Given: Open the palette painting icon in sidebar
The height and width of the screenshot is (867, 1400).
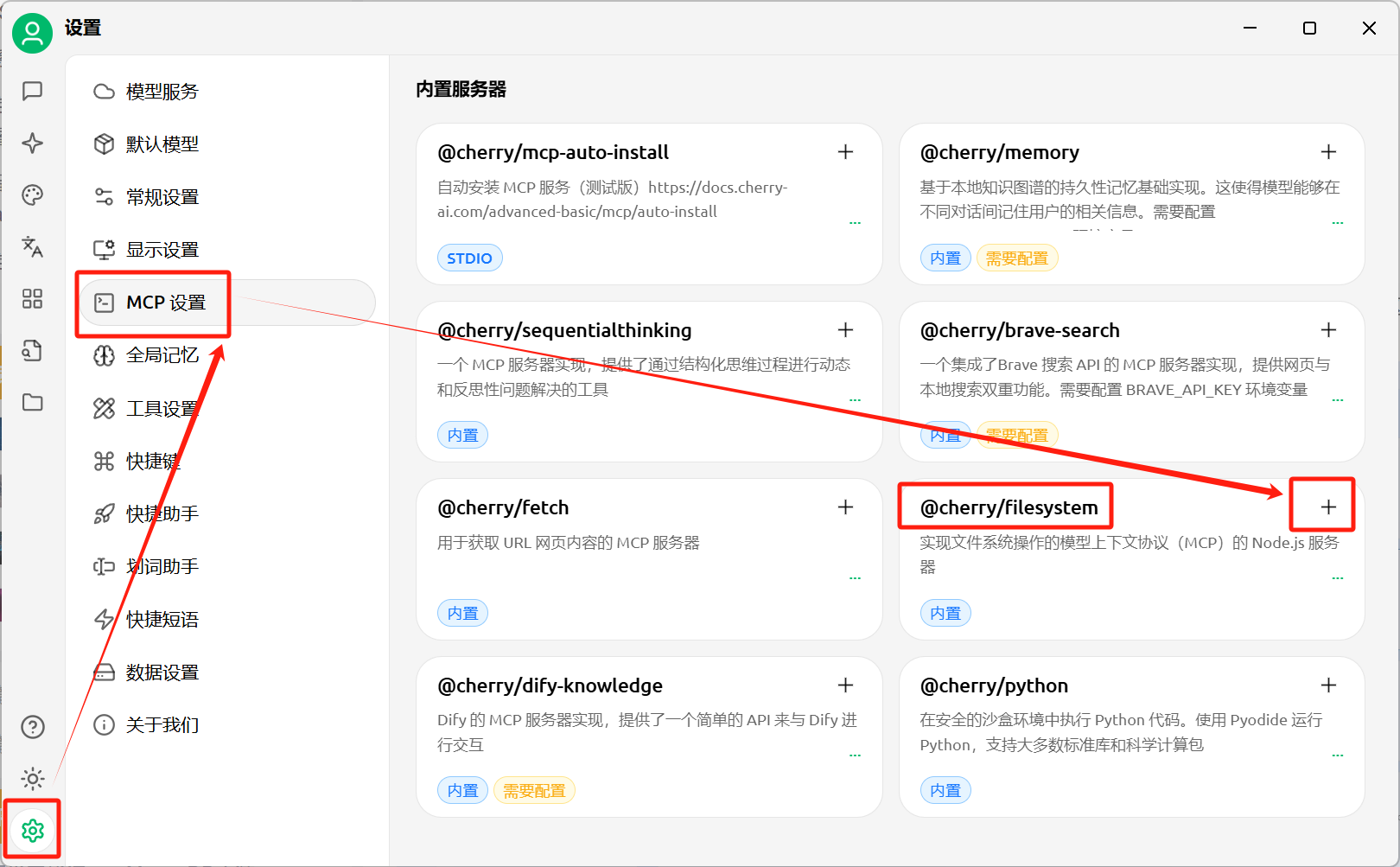Looking at the screenshot, I should [x=33, y=195].
